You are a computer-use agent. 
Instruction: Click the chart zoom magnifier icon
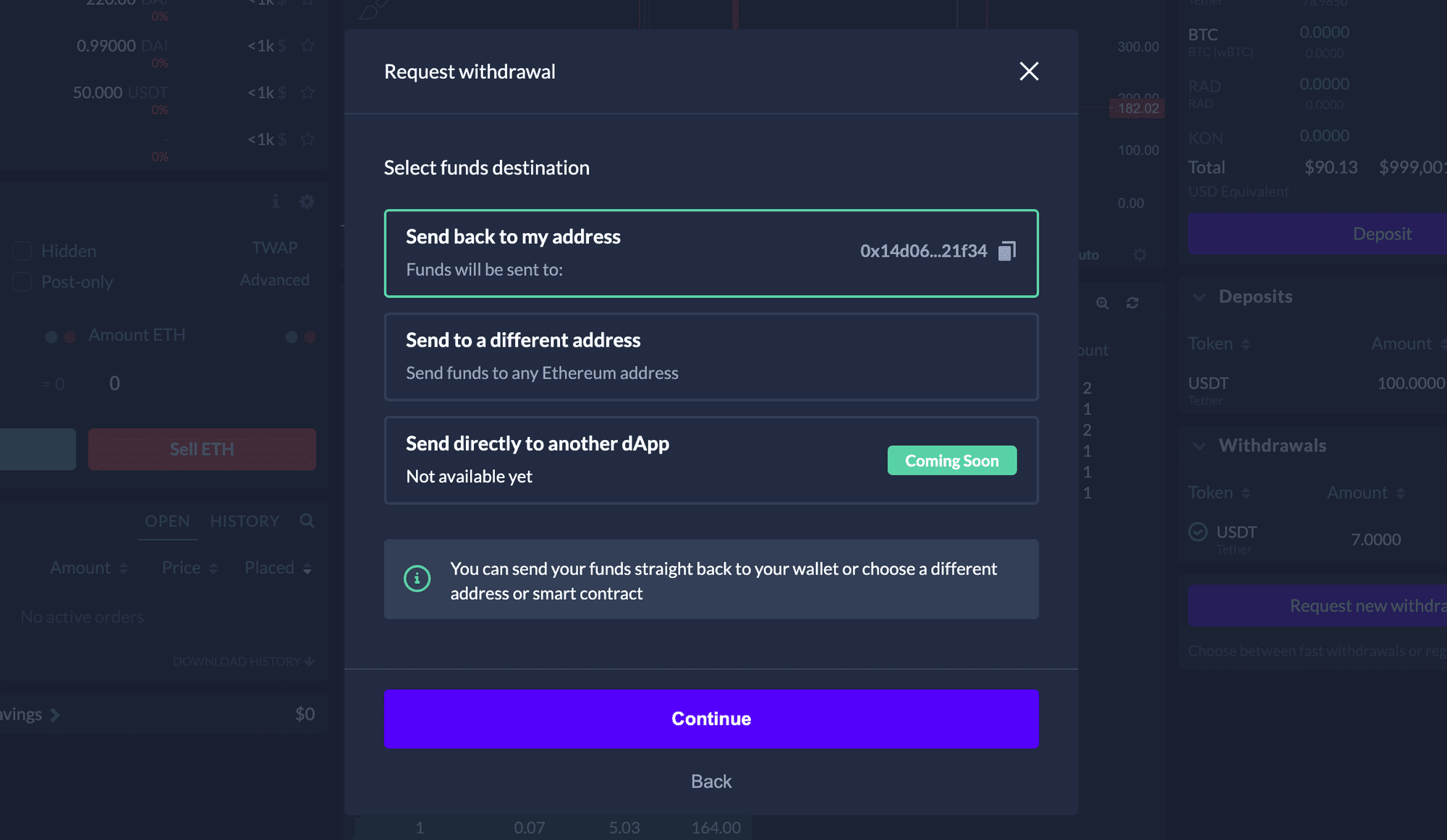1102,303
